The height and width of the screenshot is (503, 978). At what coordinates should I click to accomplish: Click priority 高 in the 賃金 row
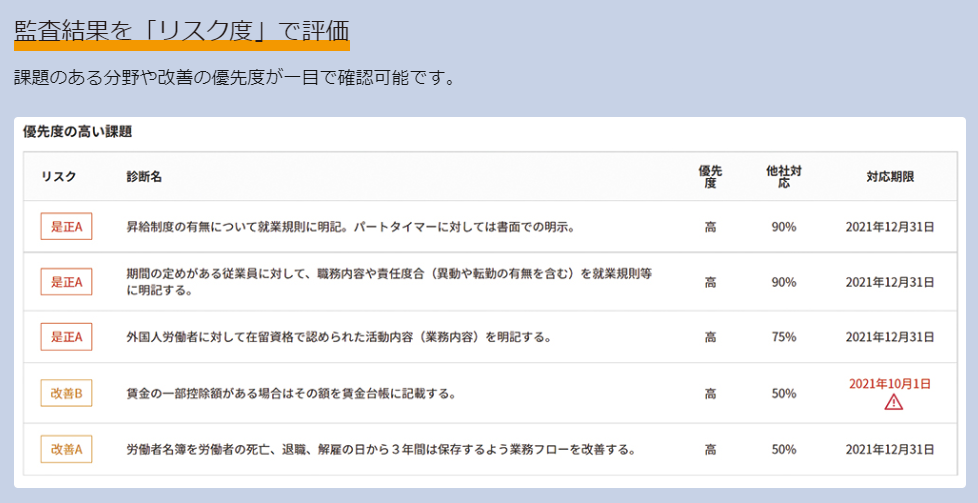710,394
